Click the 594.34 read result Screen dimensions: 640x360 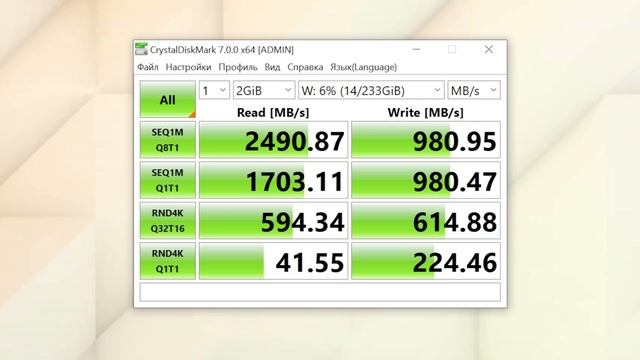(x=273, y=220)
